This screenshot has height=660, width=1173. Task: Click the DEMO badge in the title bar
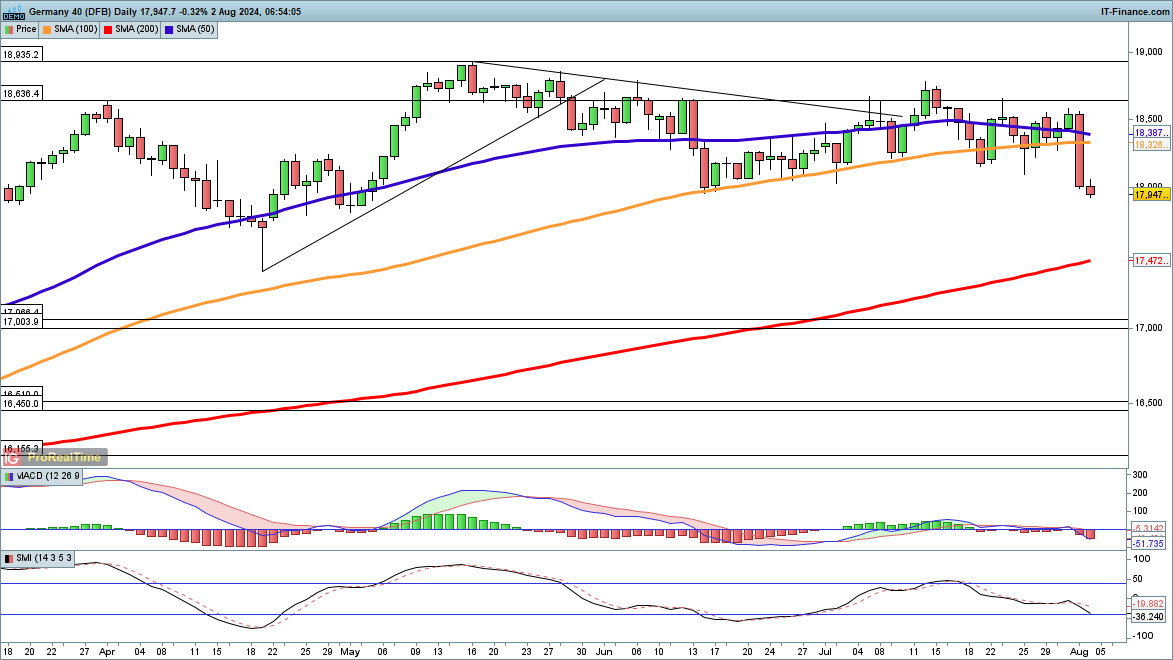tap(13, 15)
